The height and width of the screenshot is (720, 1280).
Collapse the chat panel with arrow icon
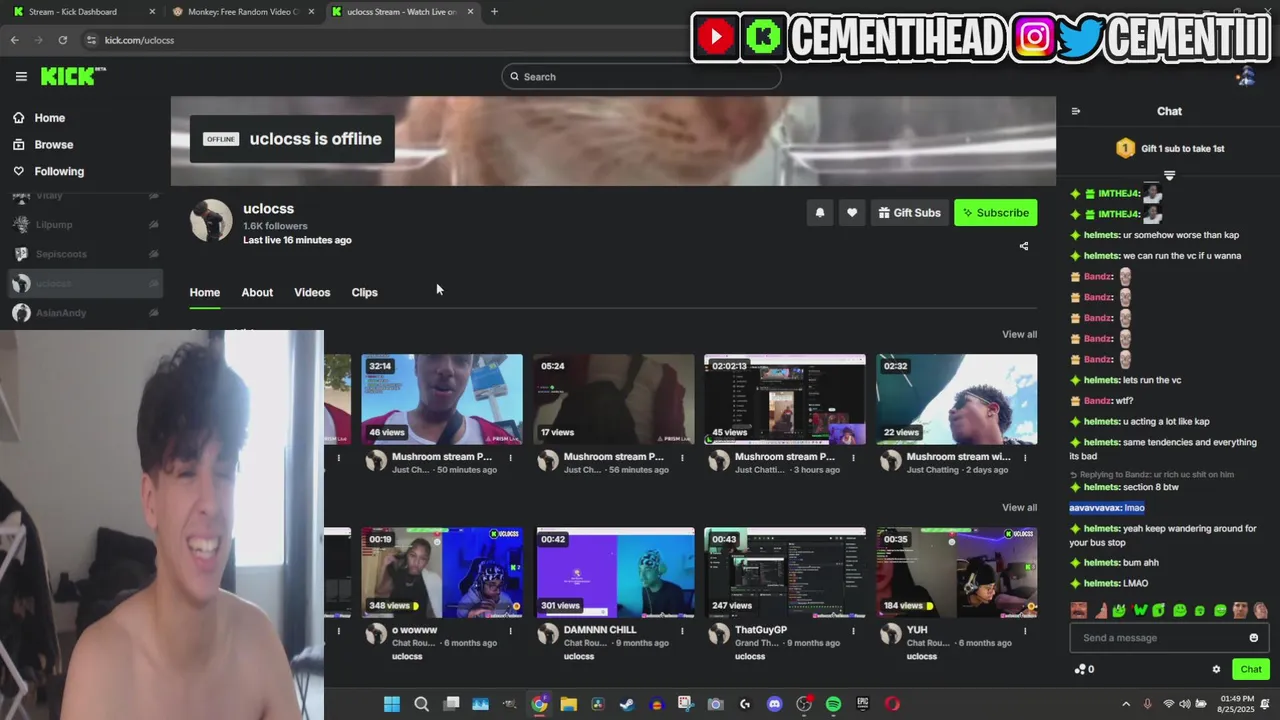pos(1076,111)
